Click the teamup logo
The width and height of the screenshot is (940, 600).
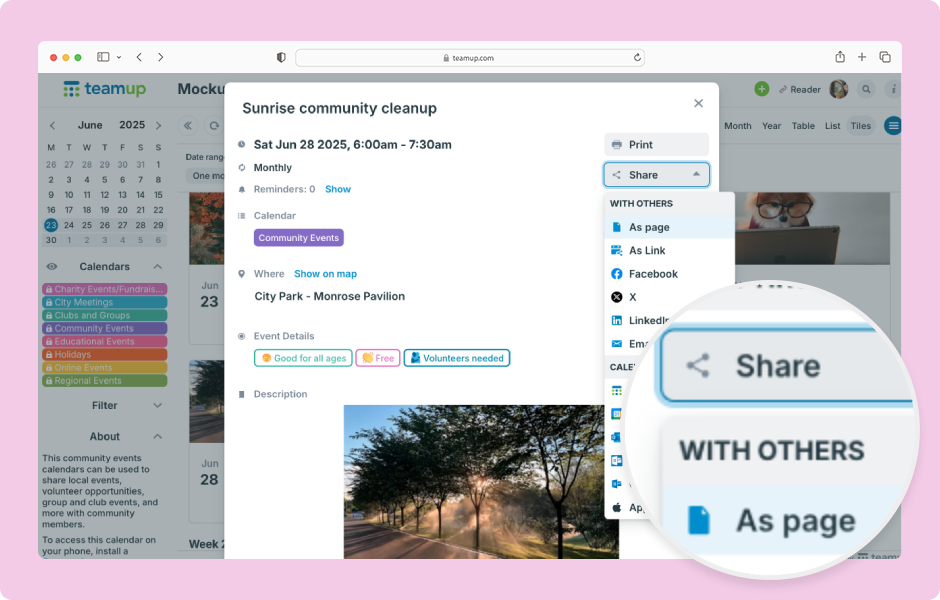[x=104, y=89]
